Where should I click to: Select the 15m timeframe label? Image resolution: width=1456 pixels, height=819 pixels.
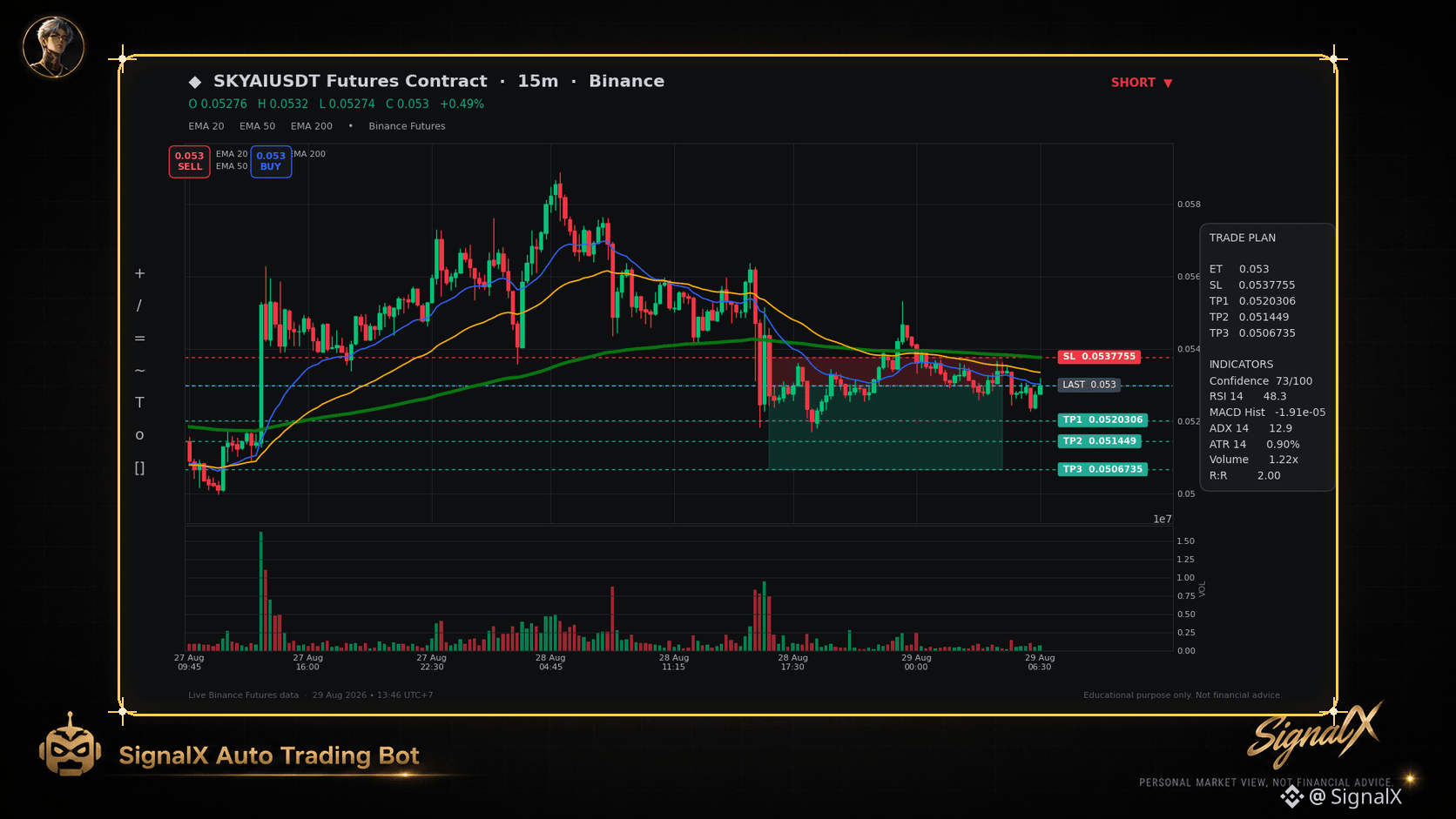coord(538,81)
